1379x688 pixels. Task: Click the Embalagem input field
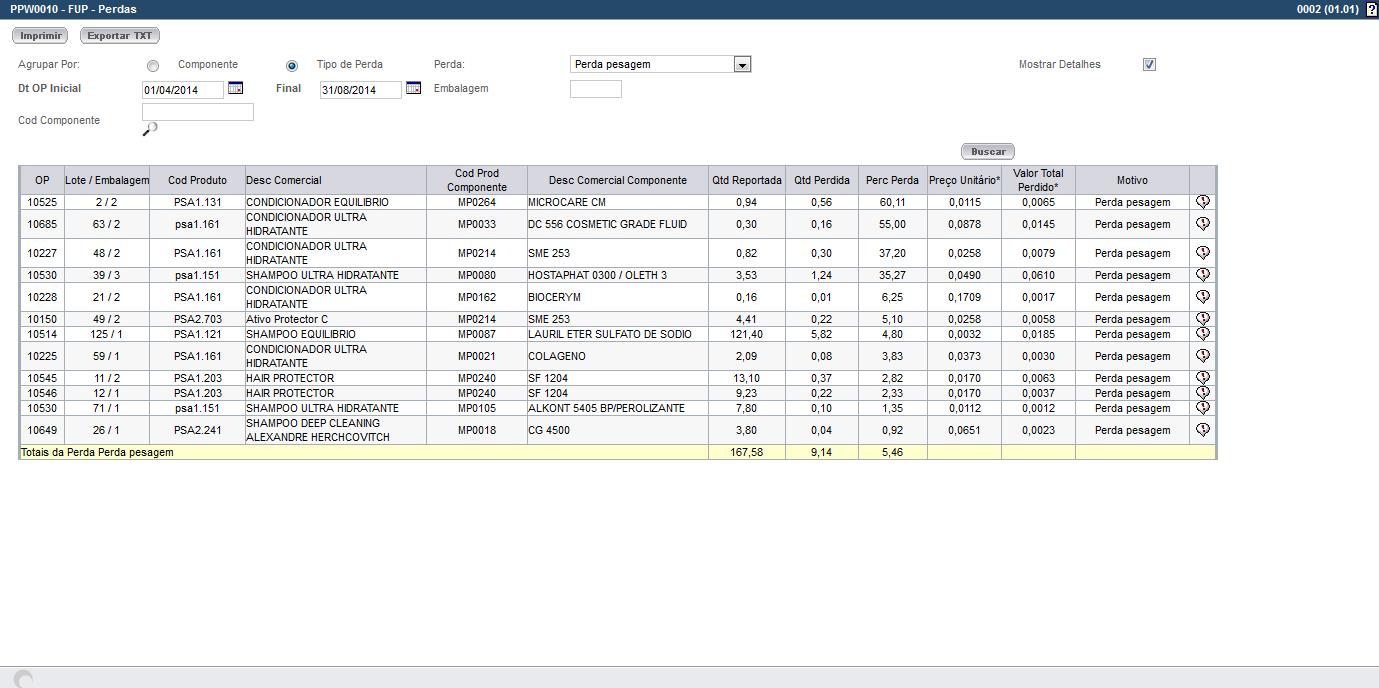click(x=595, y=89)
